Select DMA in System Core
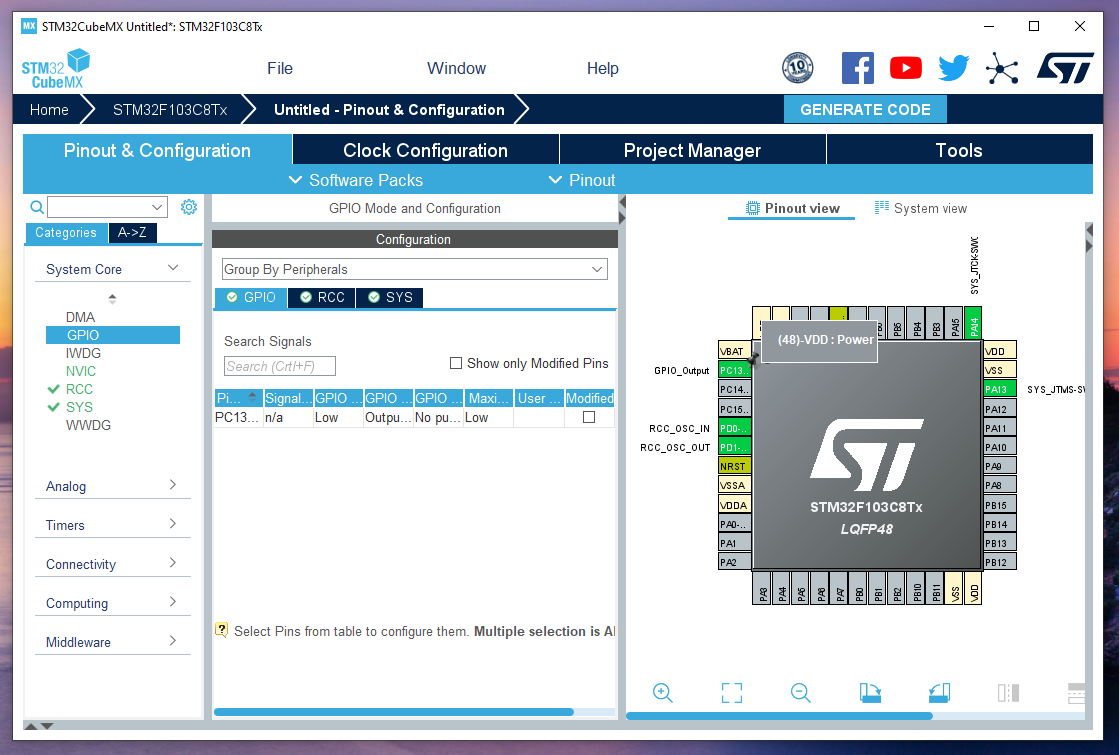 80,317
